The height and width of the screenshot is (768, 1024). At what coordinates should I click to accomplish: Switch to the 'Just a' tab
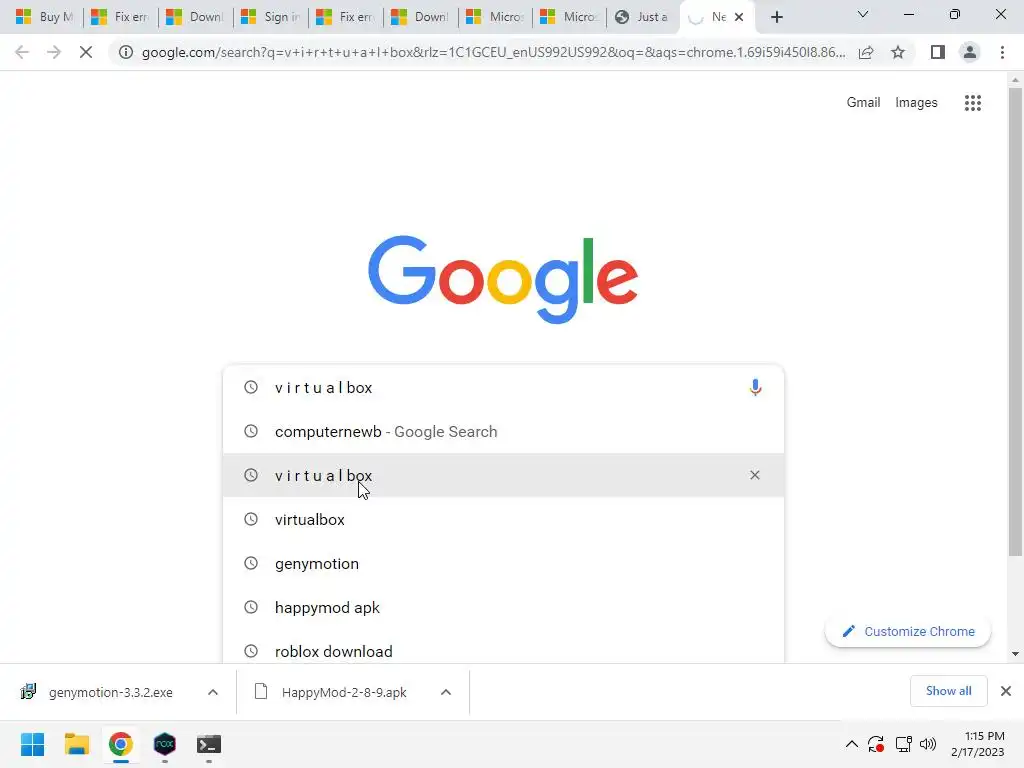(643, 17)
